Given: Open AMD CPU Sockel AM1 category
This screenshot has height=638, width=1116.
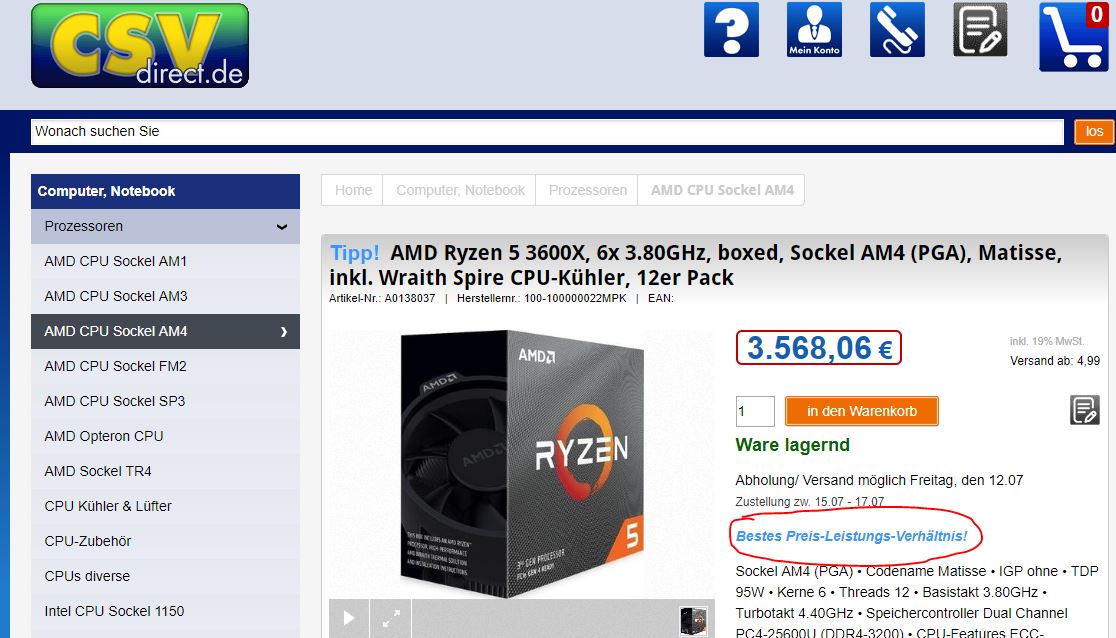Looking at the screenshot, I should [165, 261].
